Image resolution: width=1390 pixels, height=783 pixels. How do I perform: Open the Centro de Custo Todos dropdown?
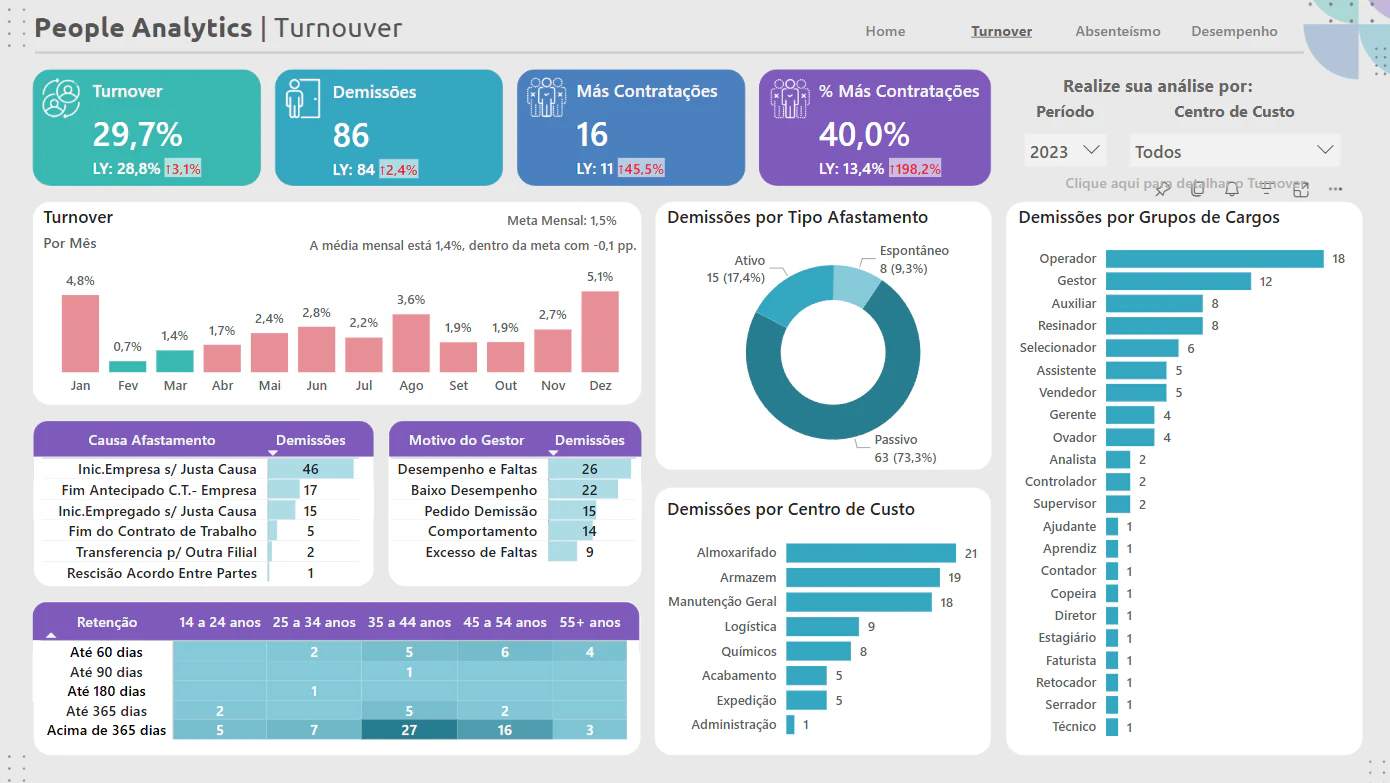coord(1235,151)
